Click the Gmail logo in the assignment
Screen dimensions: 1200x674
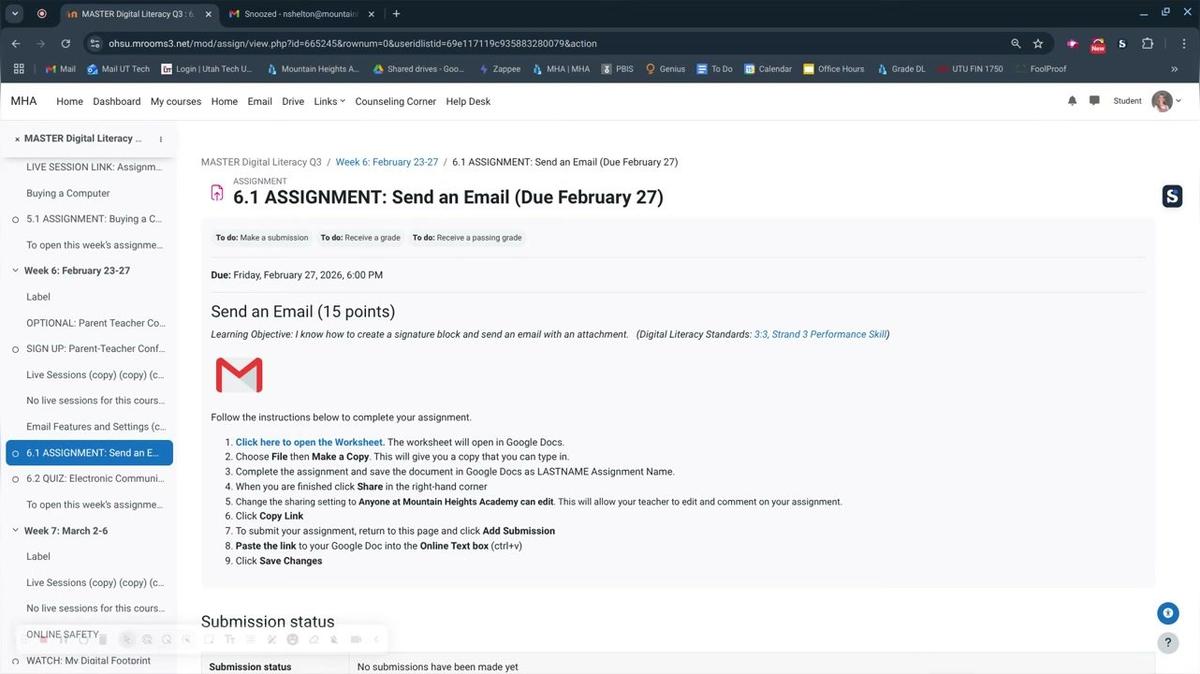tap(239, 374)
